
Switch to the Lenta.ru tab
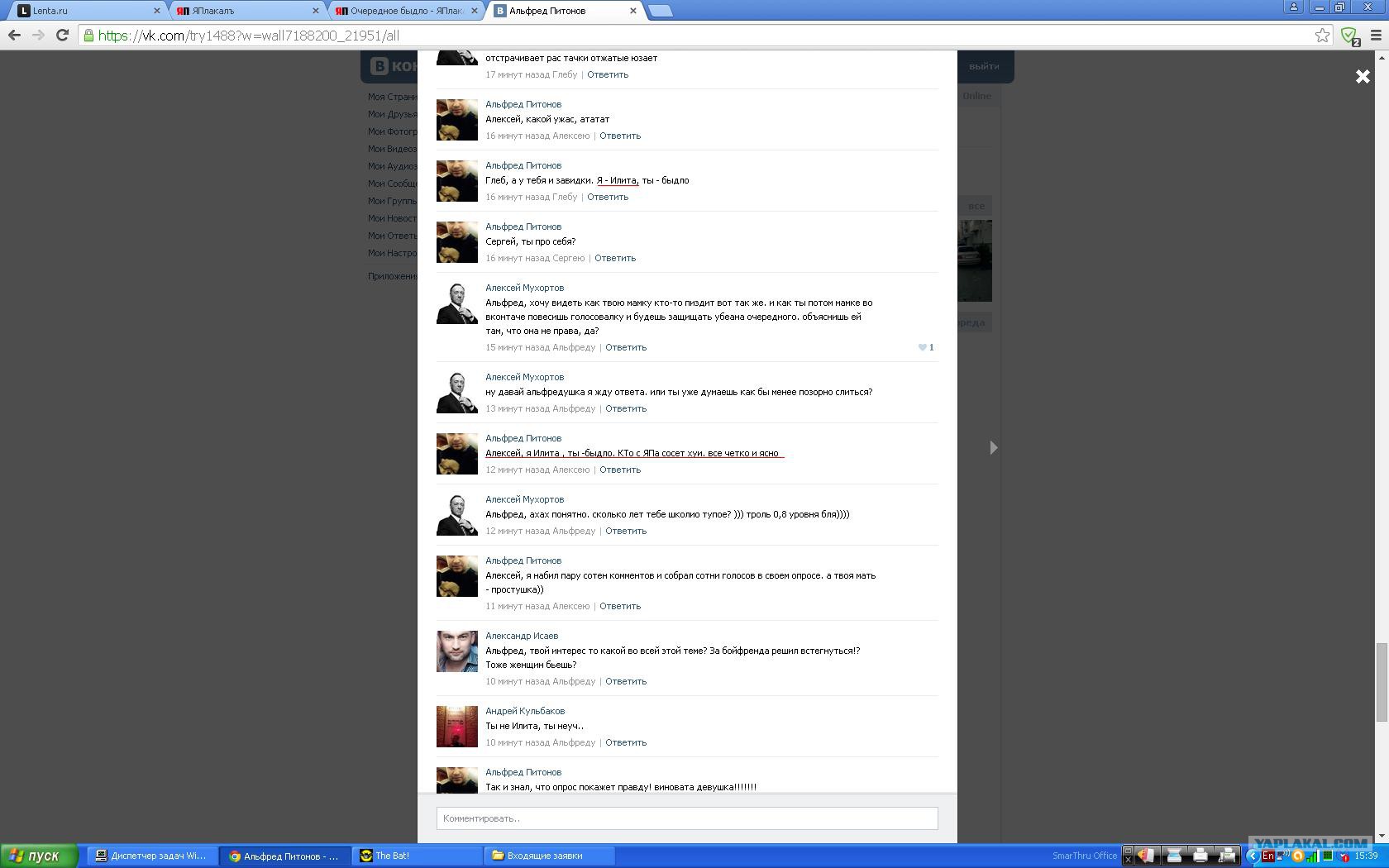pos(86,11)
